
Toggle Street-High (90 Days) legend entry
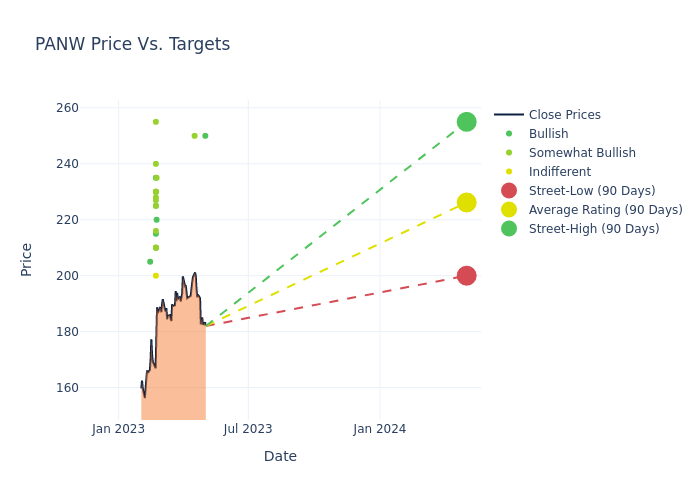[x=593, y=229]
